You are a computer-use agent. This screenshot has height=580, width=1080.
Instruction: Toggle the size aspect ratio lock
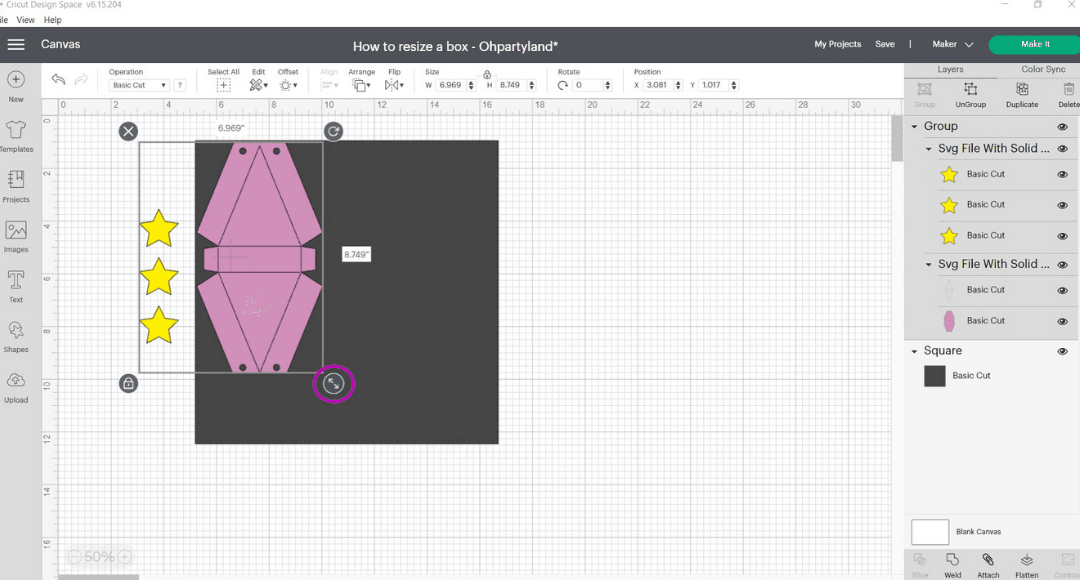click(487, 74)
